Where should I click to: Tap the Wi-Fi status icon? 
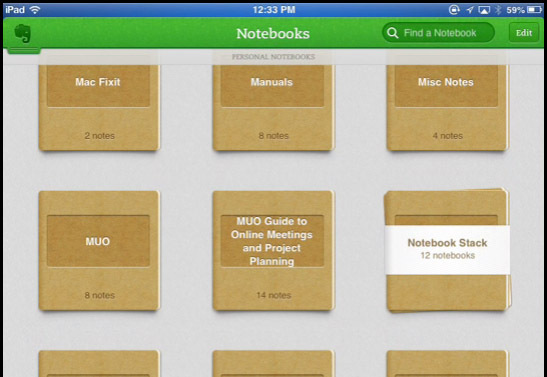tap(35, 10)
